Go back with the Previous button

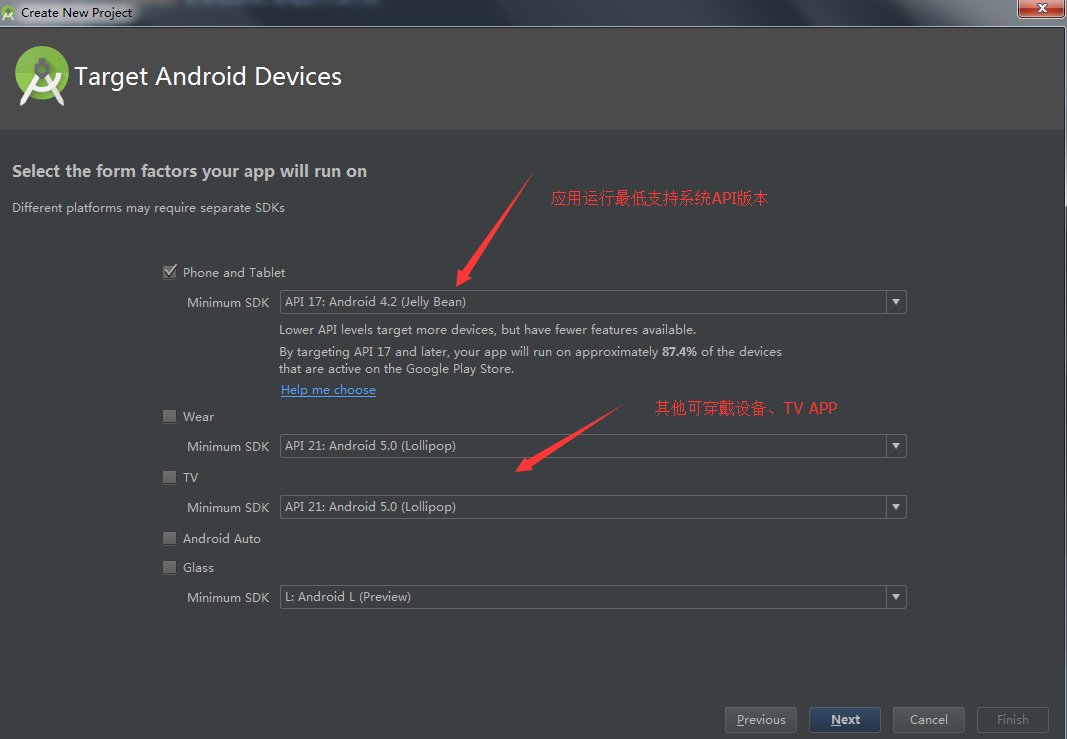point(761,720)
